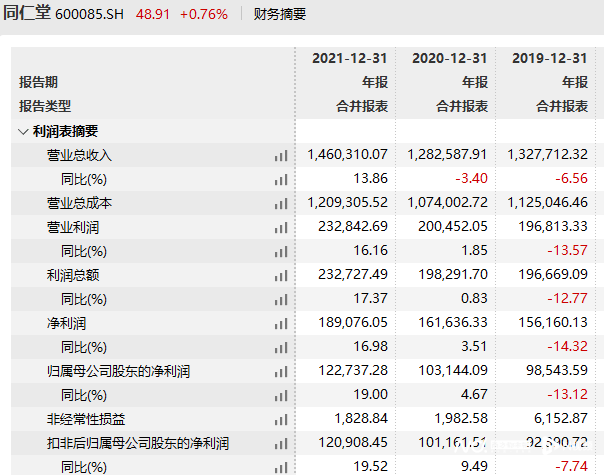Click 年报 under the 2021-12-31 column
This screenshot has height=475, width=604.
tap(375, 82)
